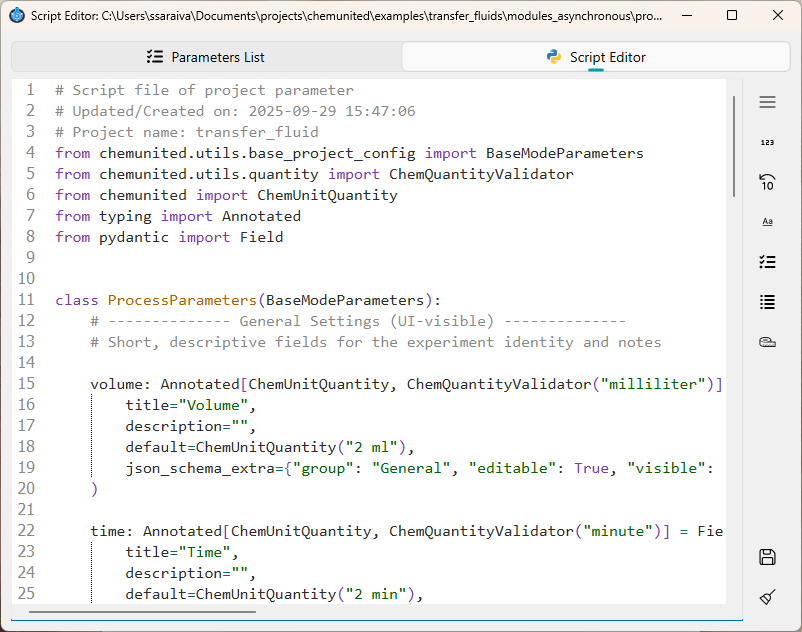This screenshot has height=632, width=802.
Task: Click the text '# Script file of project parameter'
Action: [x=204, y=91]
